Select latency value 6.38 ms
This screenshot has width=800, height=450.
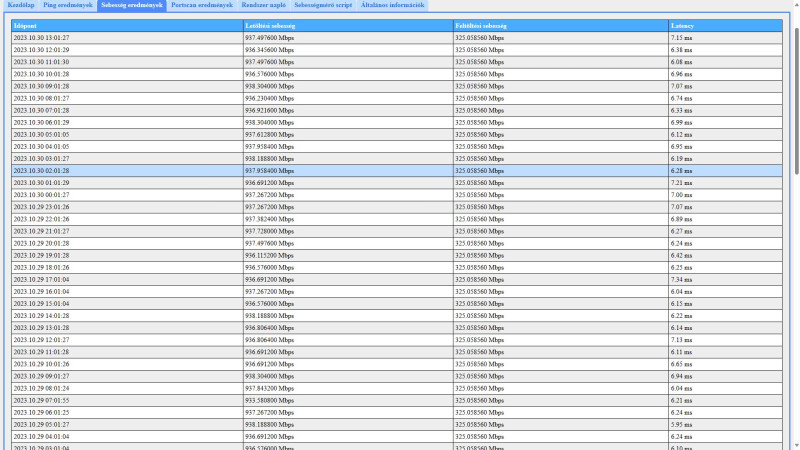click(x=682, y=50)
